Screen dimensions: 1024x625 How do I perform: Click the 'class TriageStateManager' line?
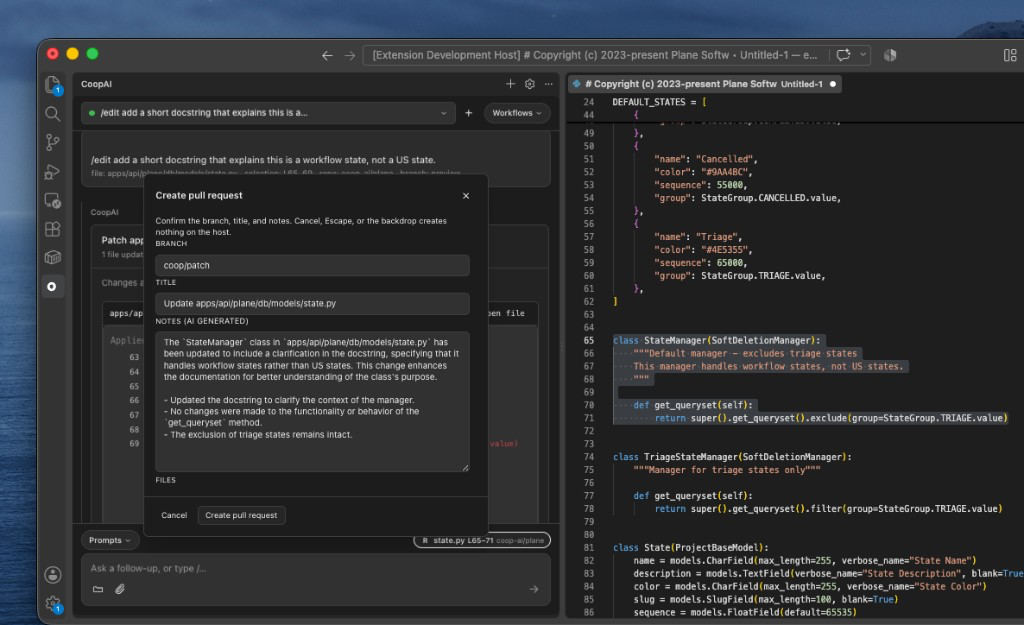tap(732, 457)
